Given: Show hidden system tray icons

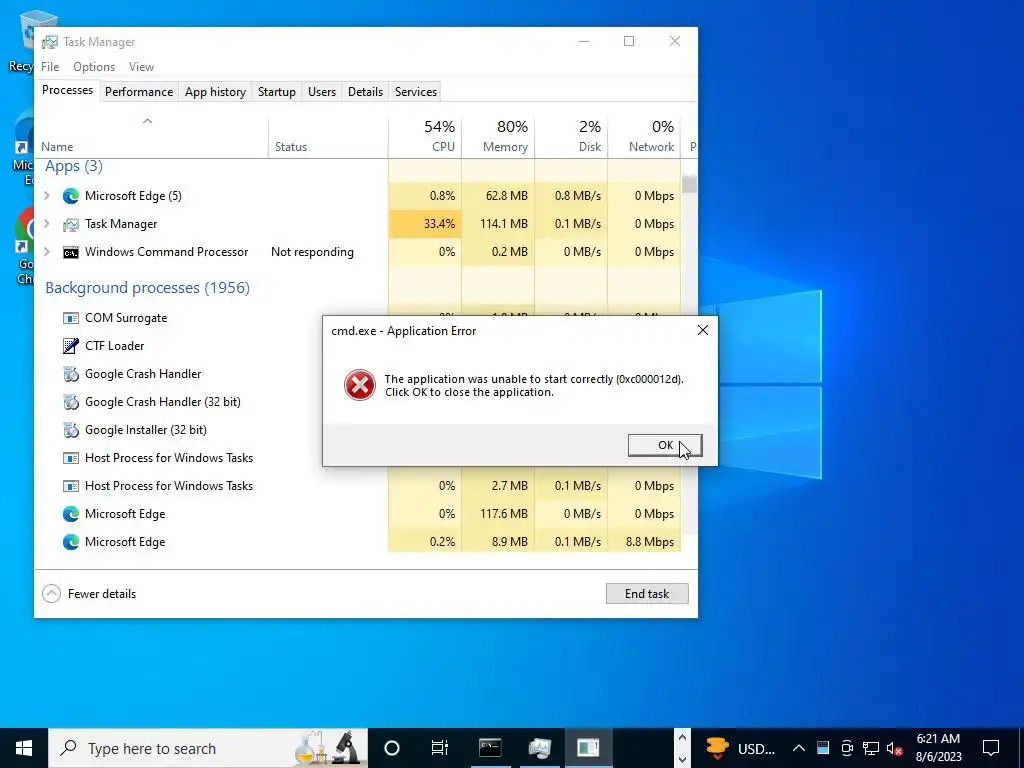Looking at the screenshot, I should click(x=799, y=748).
